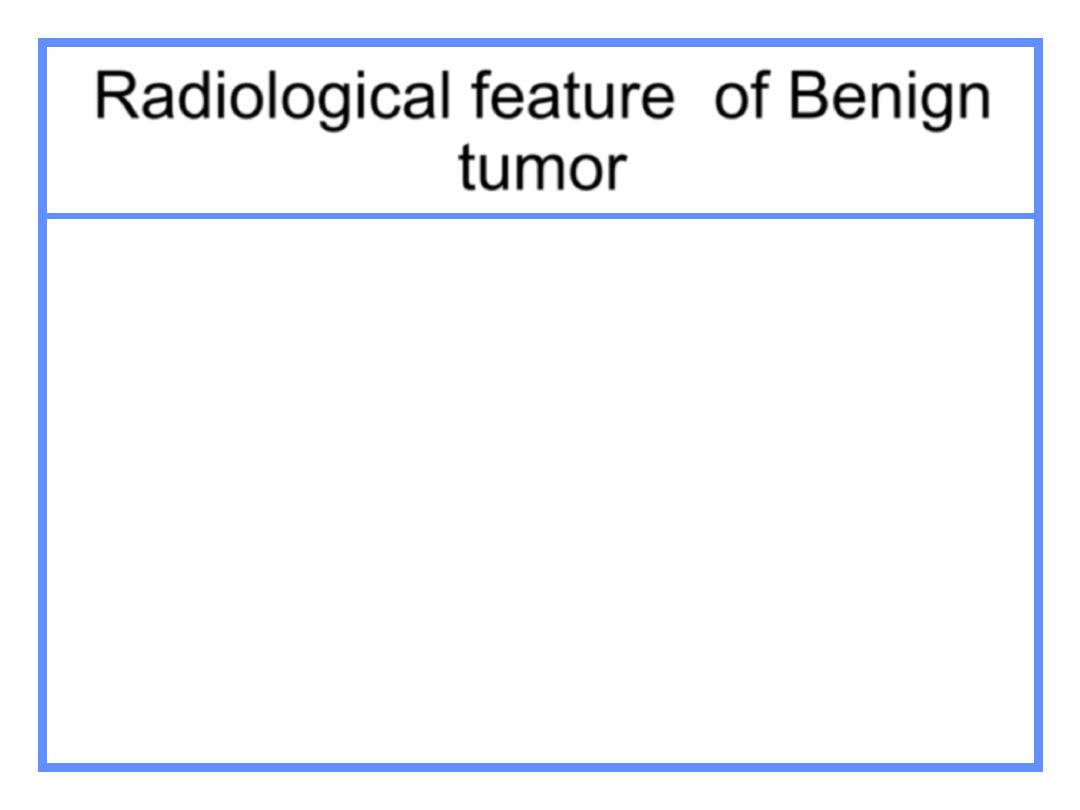This screenshot has width=1080, height=810.
Task: Click the table's left blue border
Action: click(43, 405)
